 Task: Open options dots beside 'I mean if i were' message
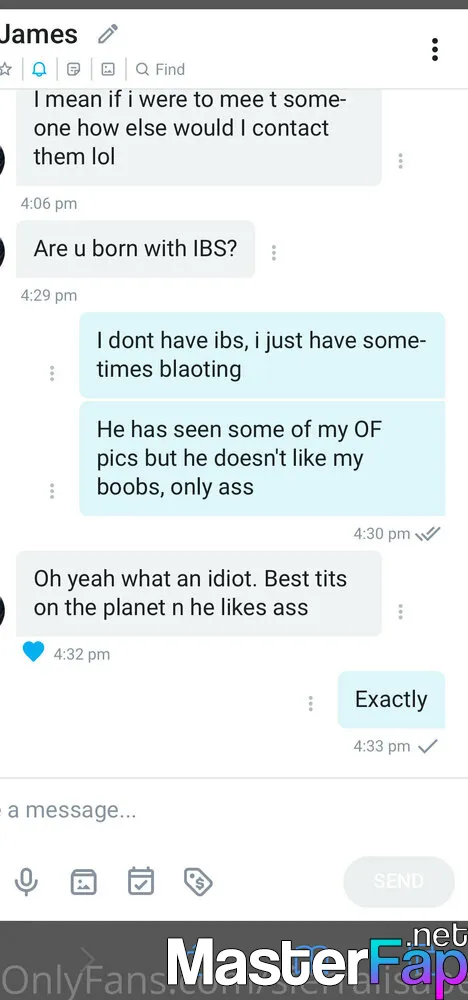[400, 161]
